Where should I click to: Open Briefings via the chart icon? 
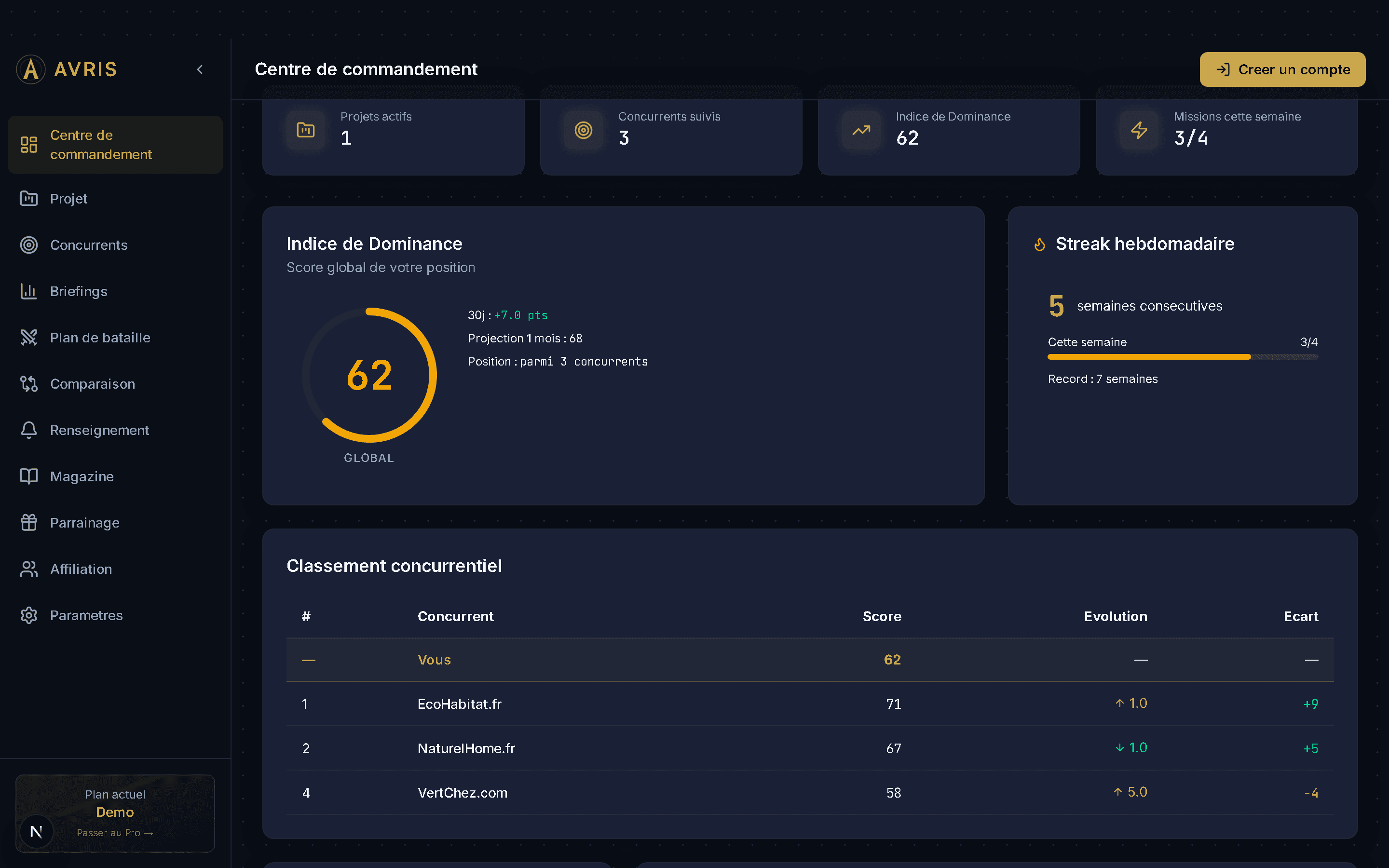pyautogui.click(x=29, y=291)
